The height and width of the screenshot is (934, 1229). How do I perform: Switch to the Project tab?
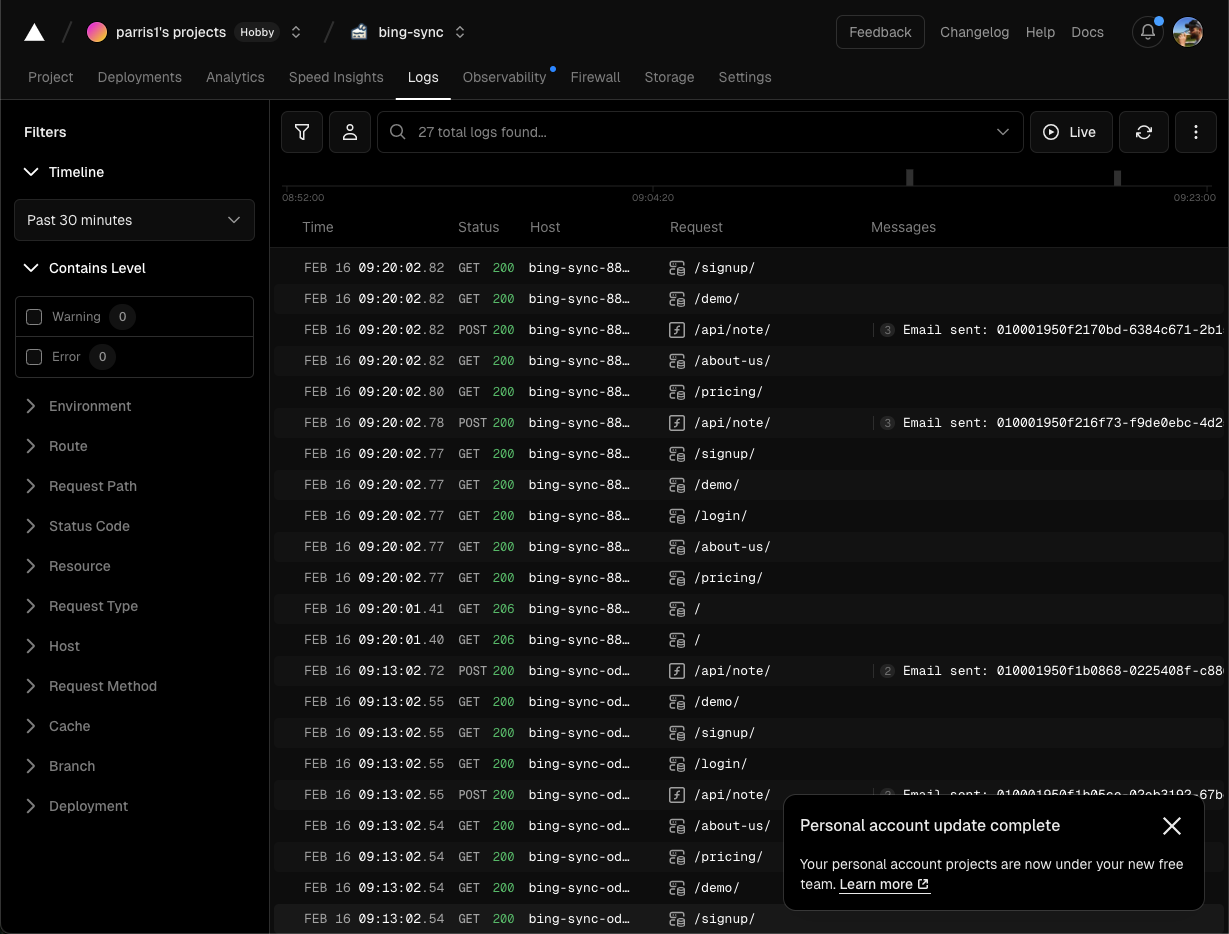pos(51,77)
